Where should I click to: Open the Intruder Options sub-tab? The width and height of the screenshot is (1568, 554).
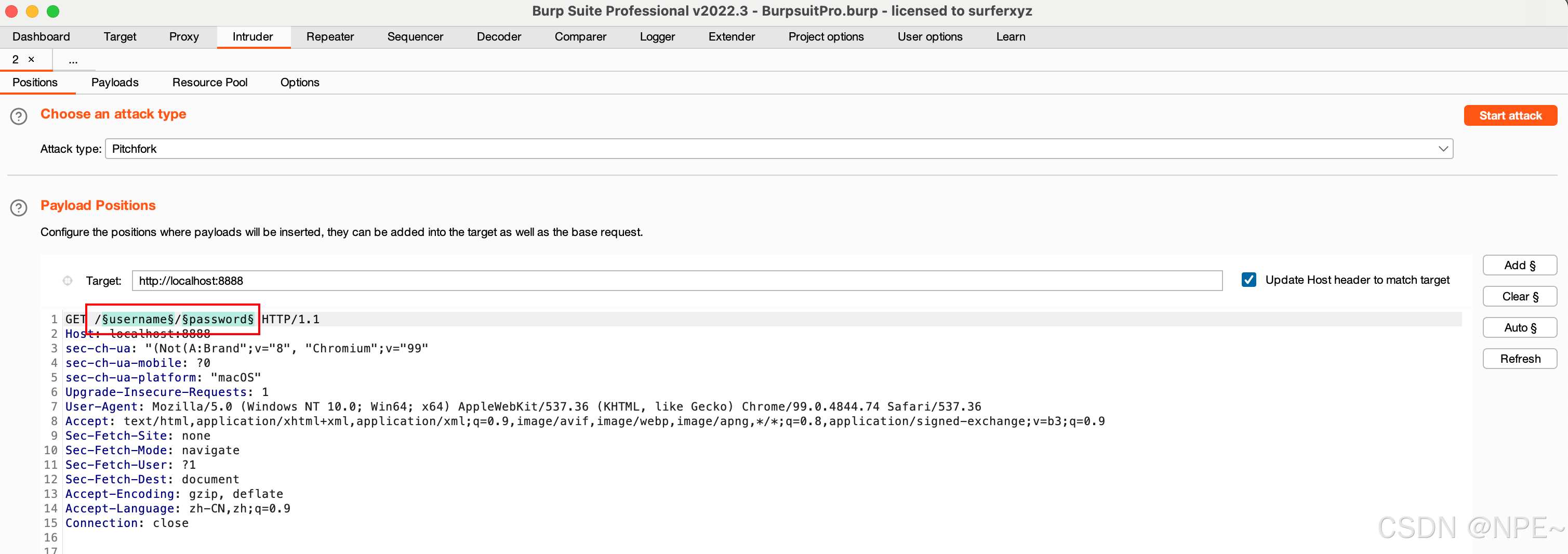pyautogui.click(x=299, y=82)
